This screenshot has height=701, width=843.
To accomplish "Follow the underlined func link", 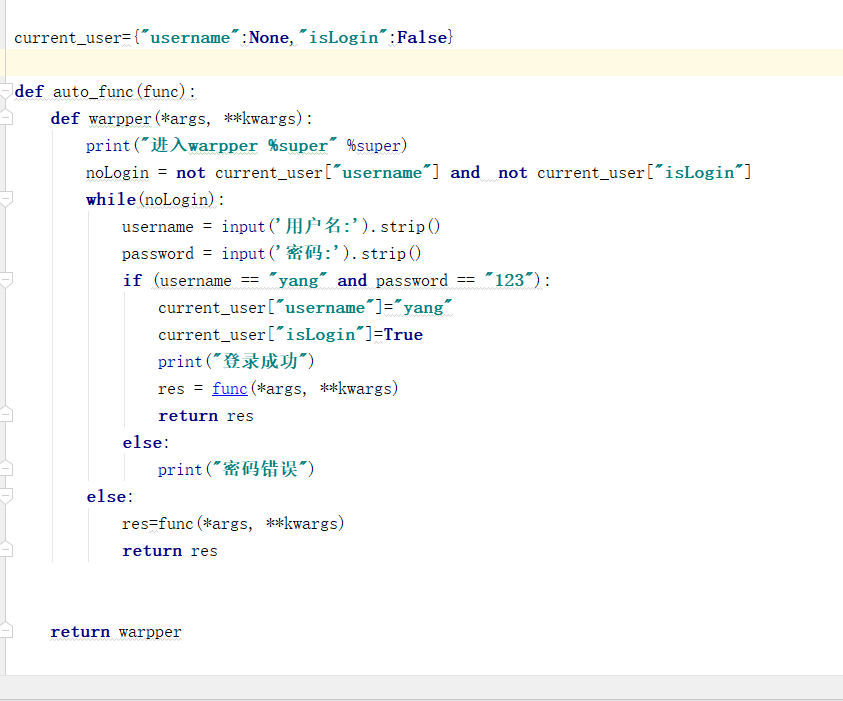I will pos(230,389).
